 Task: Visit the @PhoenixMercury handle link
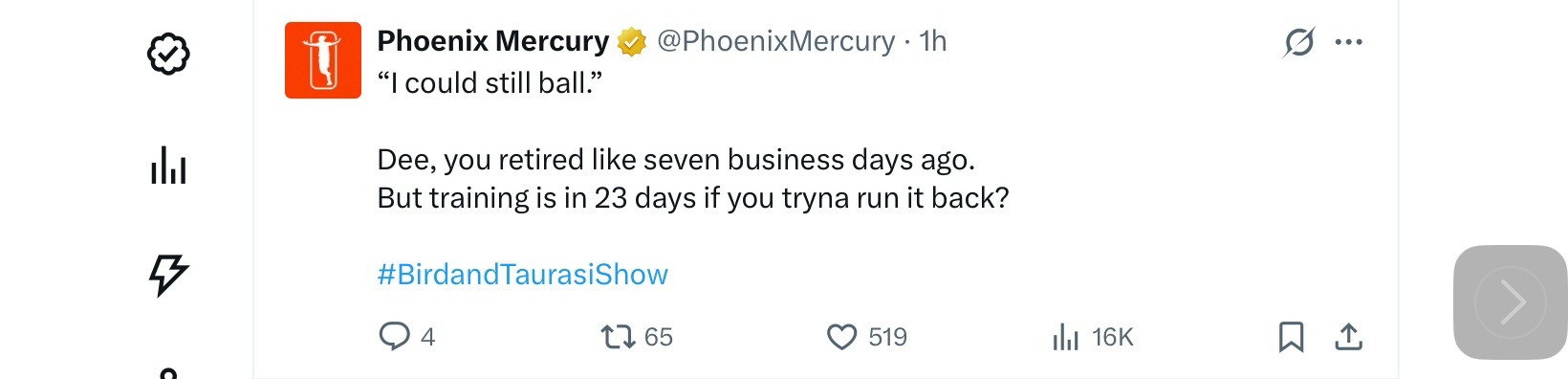pyautogui.click(x=775, y=41)
